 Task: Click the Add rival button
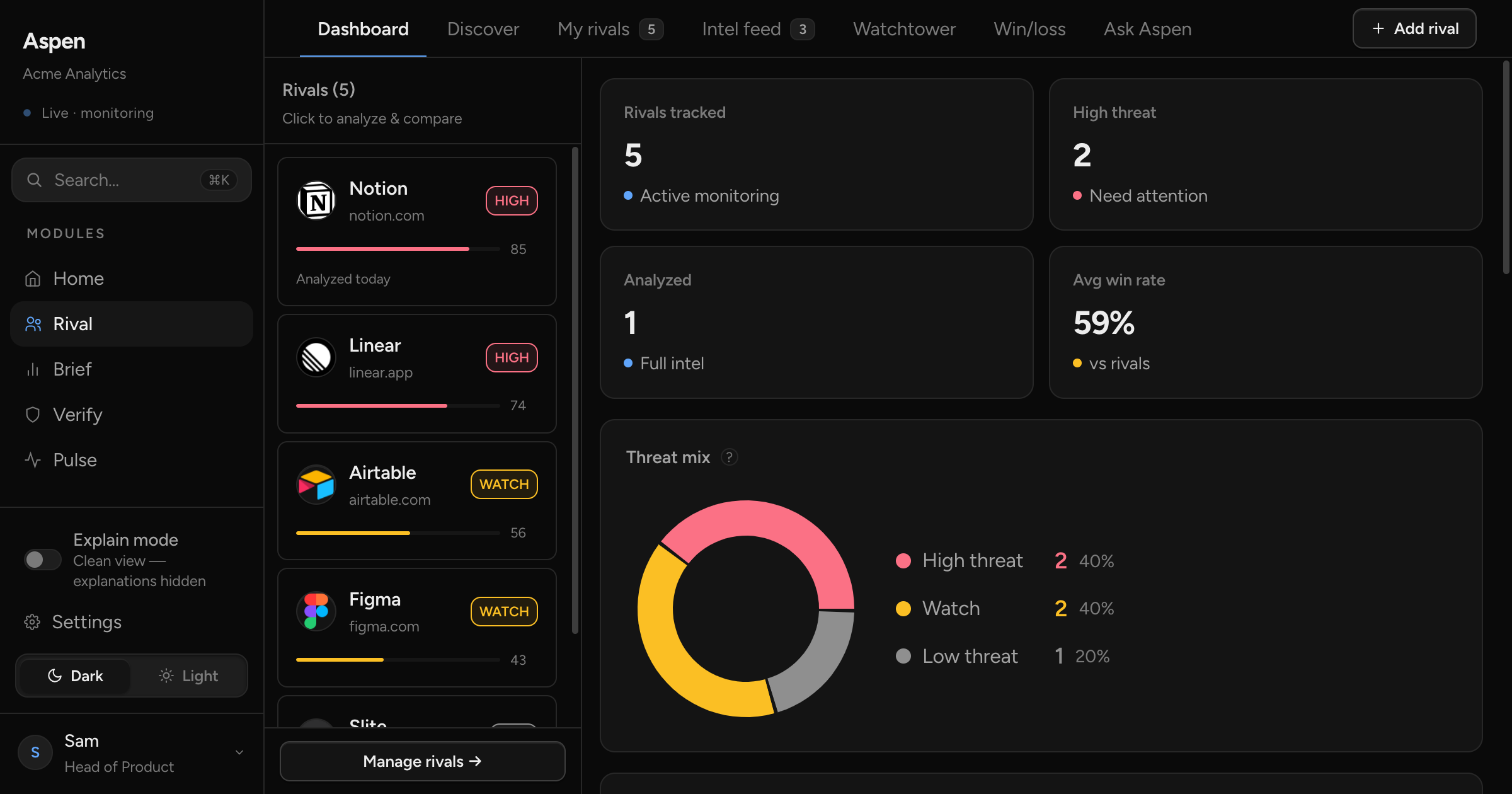coord(1414,29)
